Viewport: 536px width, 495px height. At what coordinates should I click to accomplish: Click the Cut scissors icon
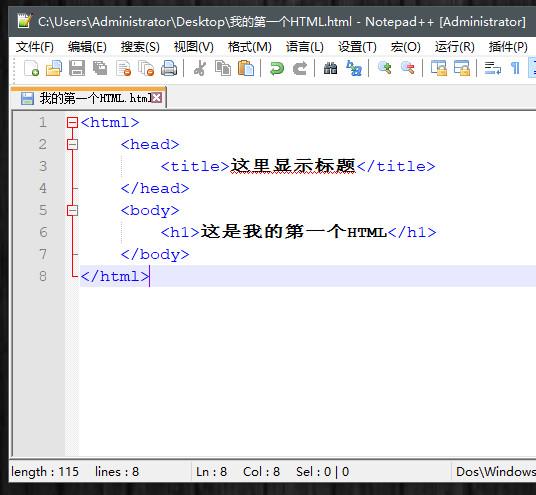point(200,68)
